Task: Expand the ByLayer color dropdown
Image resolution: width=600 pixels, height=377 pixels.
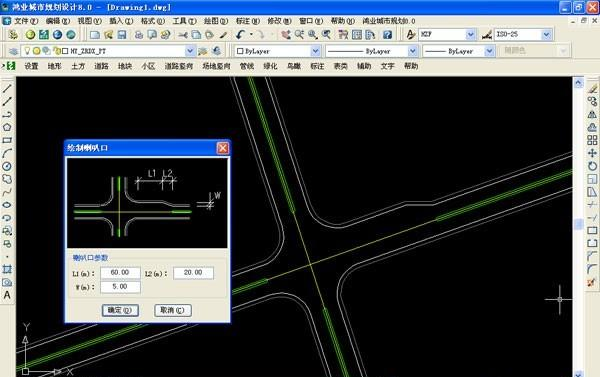Action: coord(315,51)
